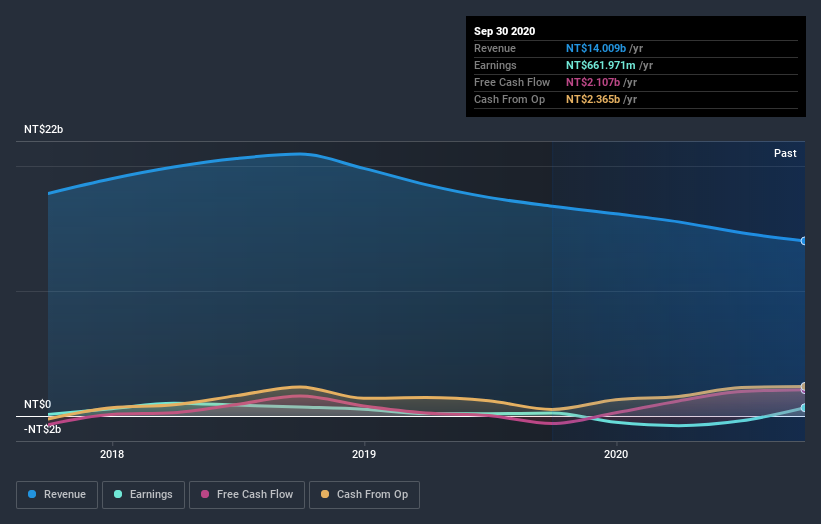Image resolution: width=821 pixels, height=524 pixels.
Task: Click the 2020 x-axis label
Action: pyautogui.click(x=616, y=454)
